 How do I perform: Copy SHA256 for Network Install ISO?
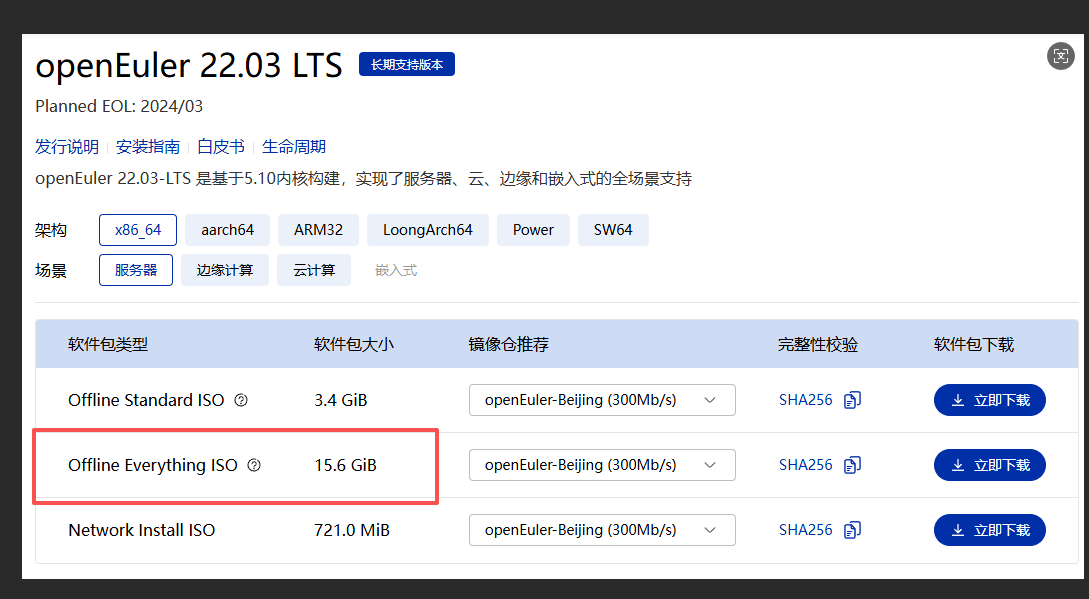coord(852,530)
